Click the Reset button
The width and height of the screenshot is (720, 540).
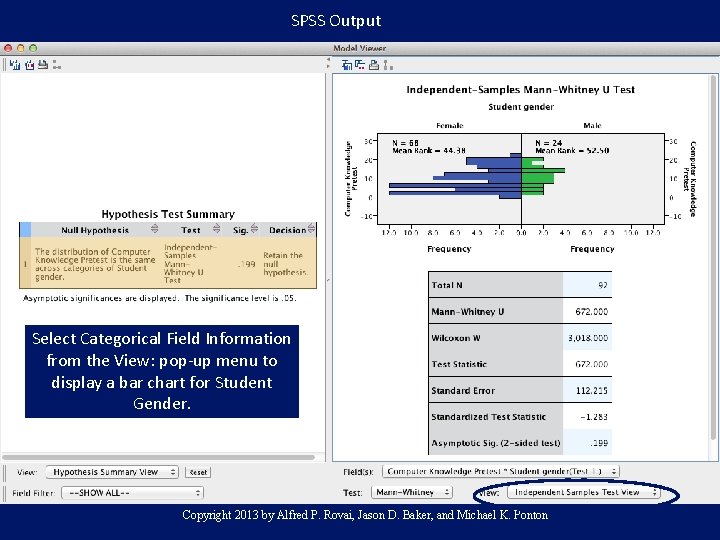point(198,472)
